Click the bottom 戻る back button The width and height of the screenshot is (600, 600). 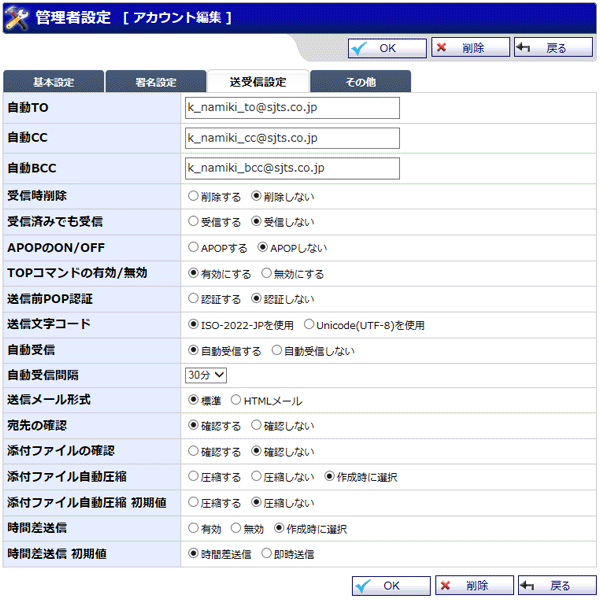click(x=557, y=585)
